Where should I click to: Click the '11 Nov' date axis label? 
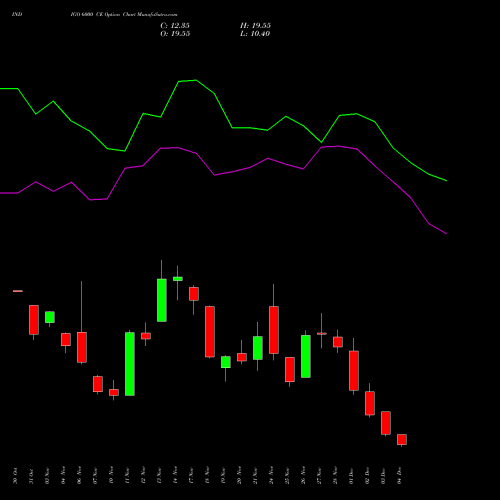[x=127, y=476]
